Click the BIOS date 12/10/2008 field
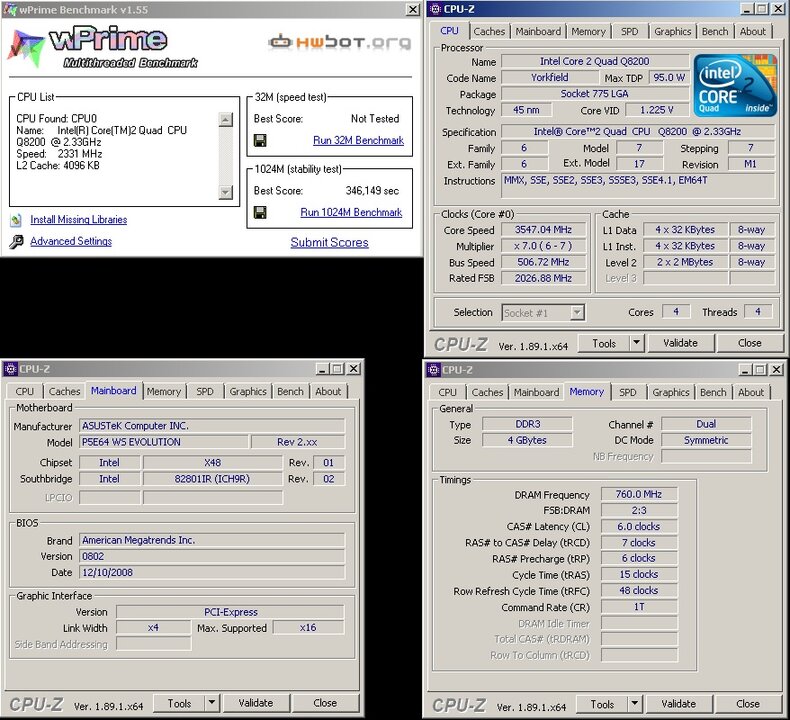The height and width of the screenshot is (720, 790). (x=212, y=572)
